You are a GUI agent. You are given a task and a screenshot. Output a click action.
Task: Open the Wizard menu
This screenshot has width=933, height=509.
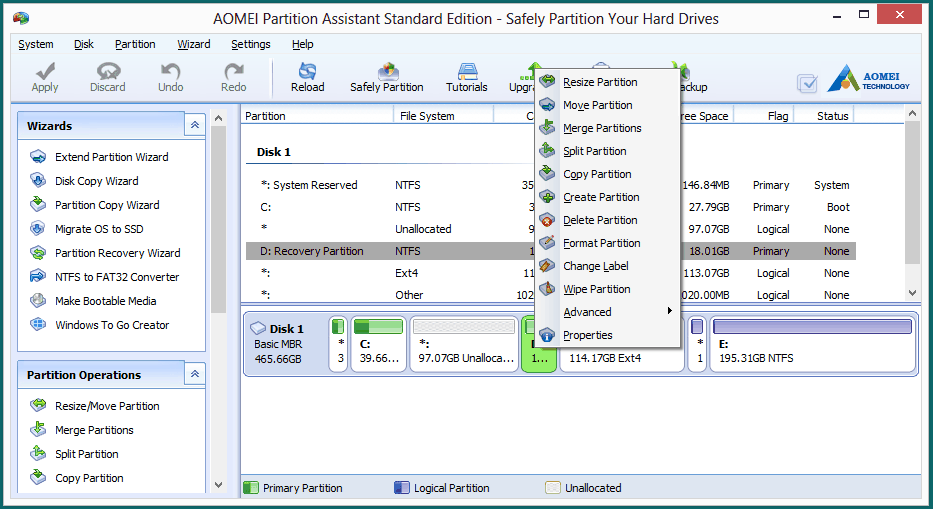[194, 44]
